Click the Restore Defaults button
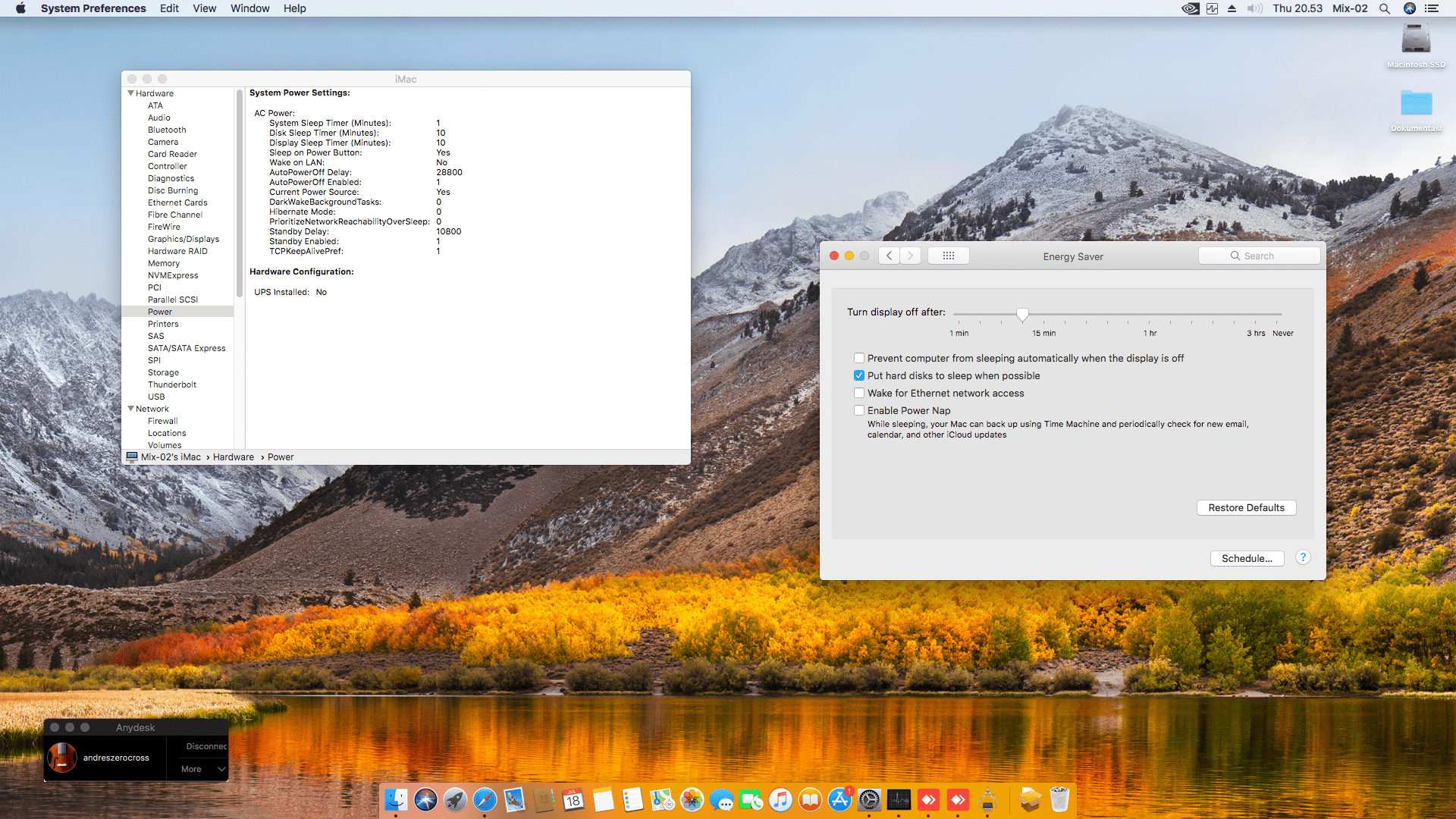This screenshot has height=819, width=1456. 1246,507
